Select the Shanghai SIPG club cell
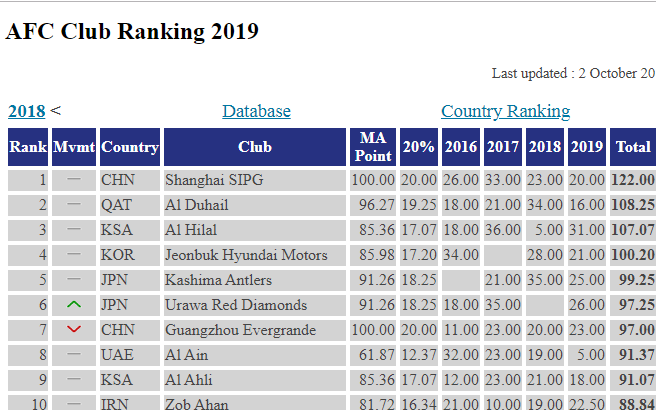Image resolution: width=656 pixels, height=410 pixels. click(255, 180)
